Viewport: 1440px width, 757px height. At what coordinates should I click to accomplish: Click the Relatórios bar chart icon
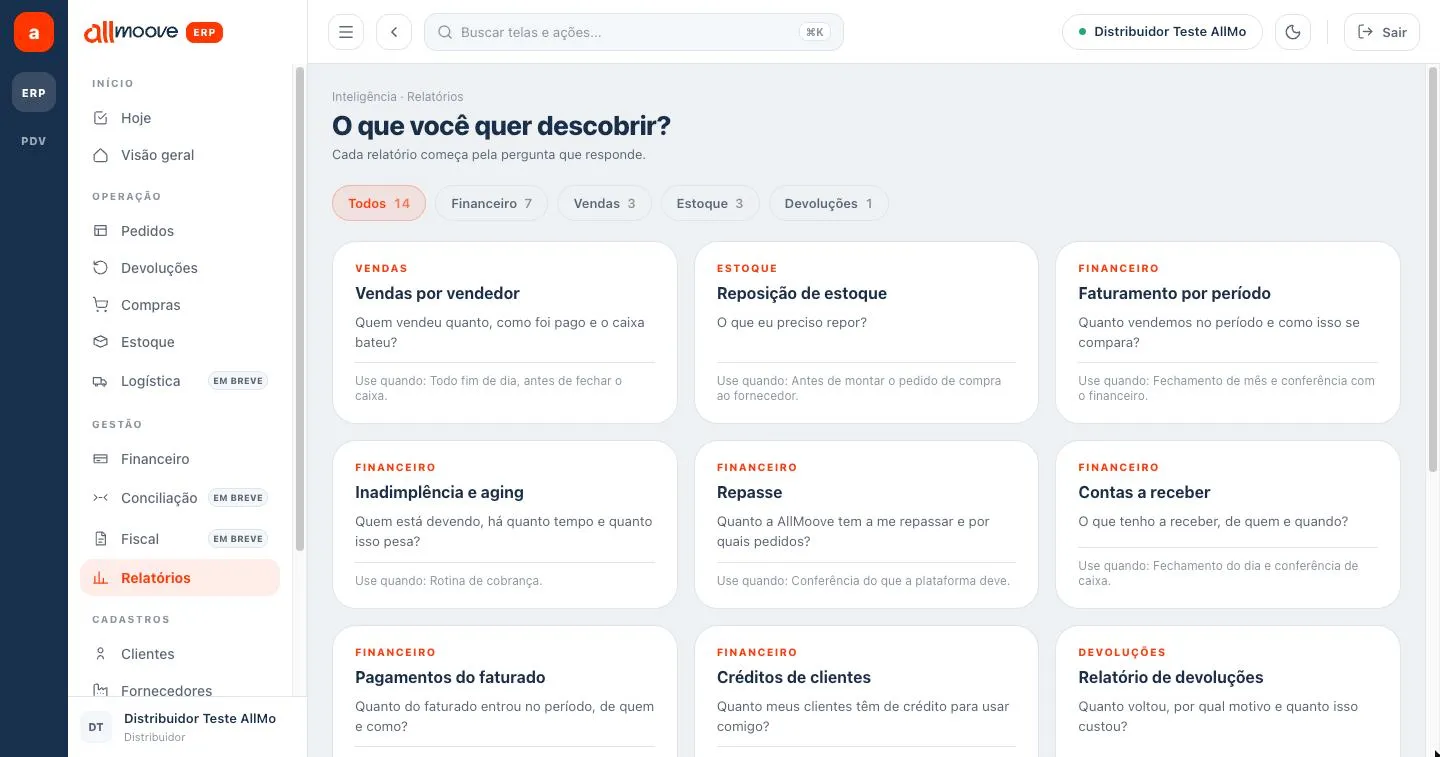click(100, 578)
